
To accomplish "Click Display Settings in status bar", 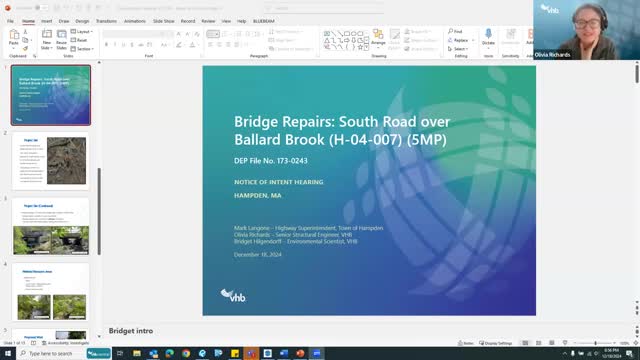I will click(x=496, y=343).
